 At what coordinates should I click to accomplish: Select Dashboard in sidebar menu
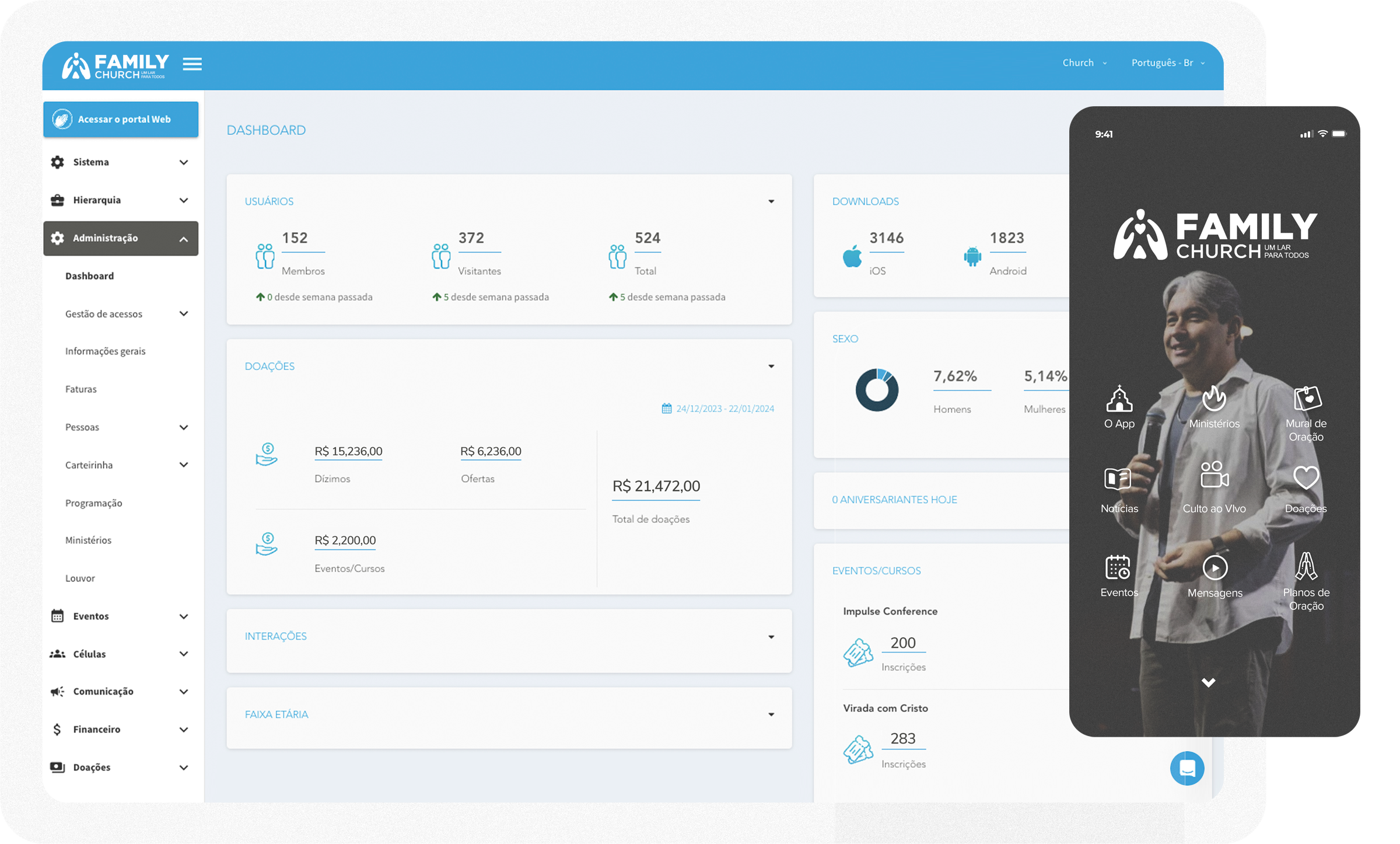tap(90, 276)
